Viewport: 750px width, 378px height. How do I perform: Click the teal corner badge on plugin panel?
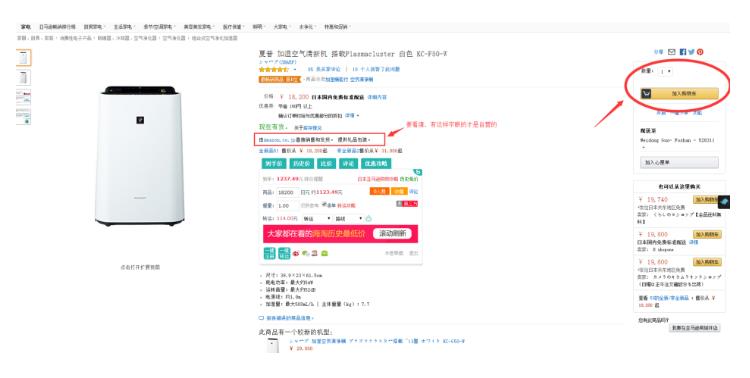pyautogui.click(x=418, y=172)
